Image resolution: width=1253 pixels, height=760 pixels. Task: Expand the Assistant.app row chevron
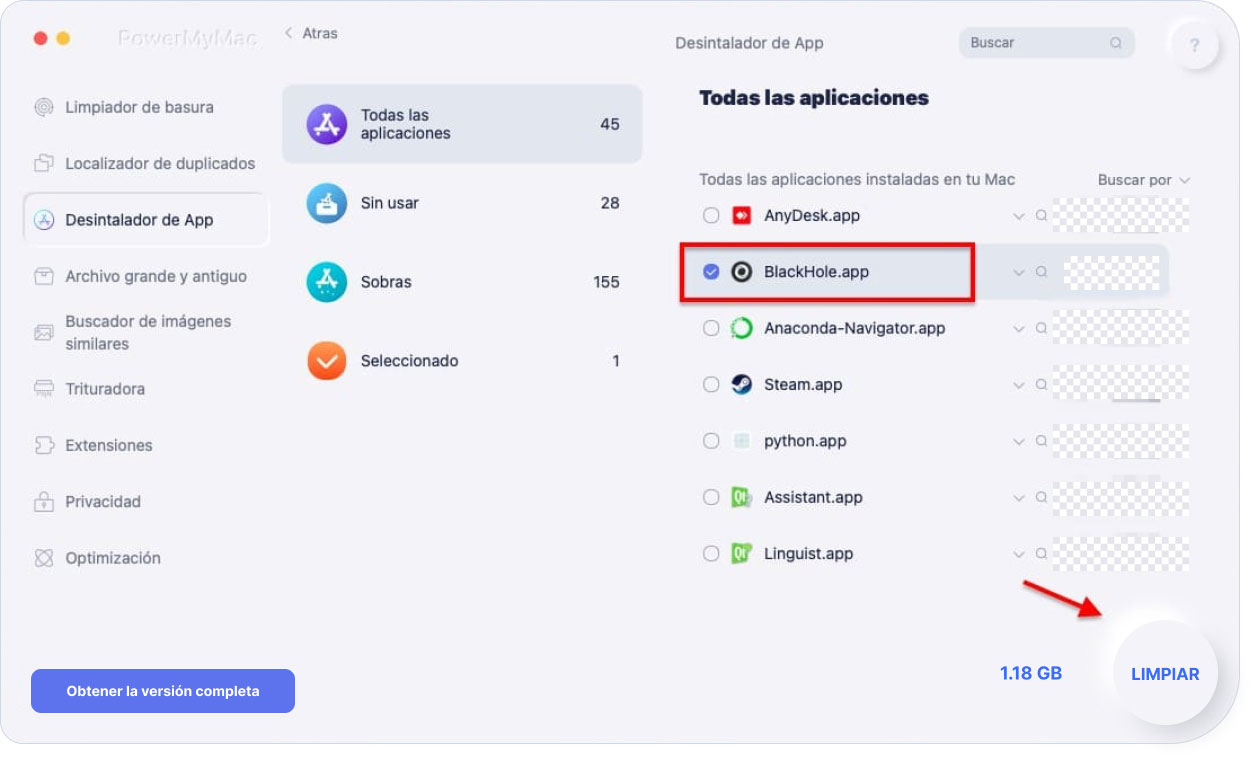[x=1019, y=498]
